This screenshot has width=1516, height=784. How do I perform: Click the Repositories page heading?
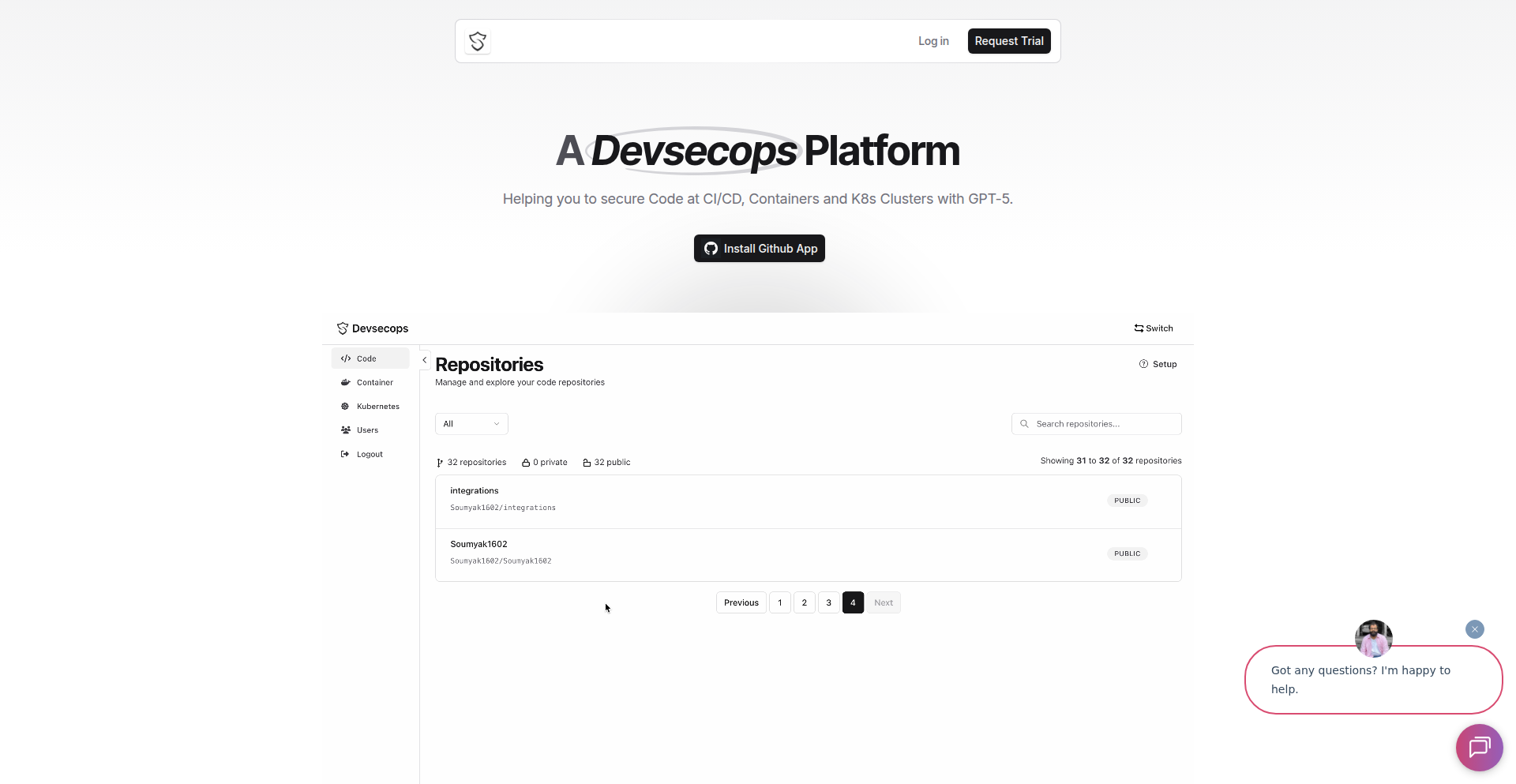pyautogui.click(x=490, y=365)
